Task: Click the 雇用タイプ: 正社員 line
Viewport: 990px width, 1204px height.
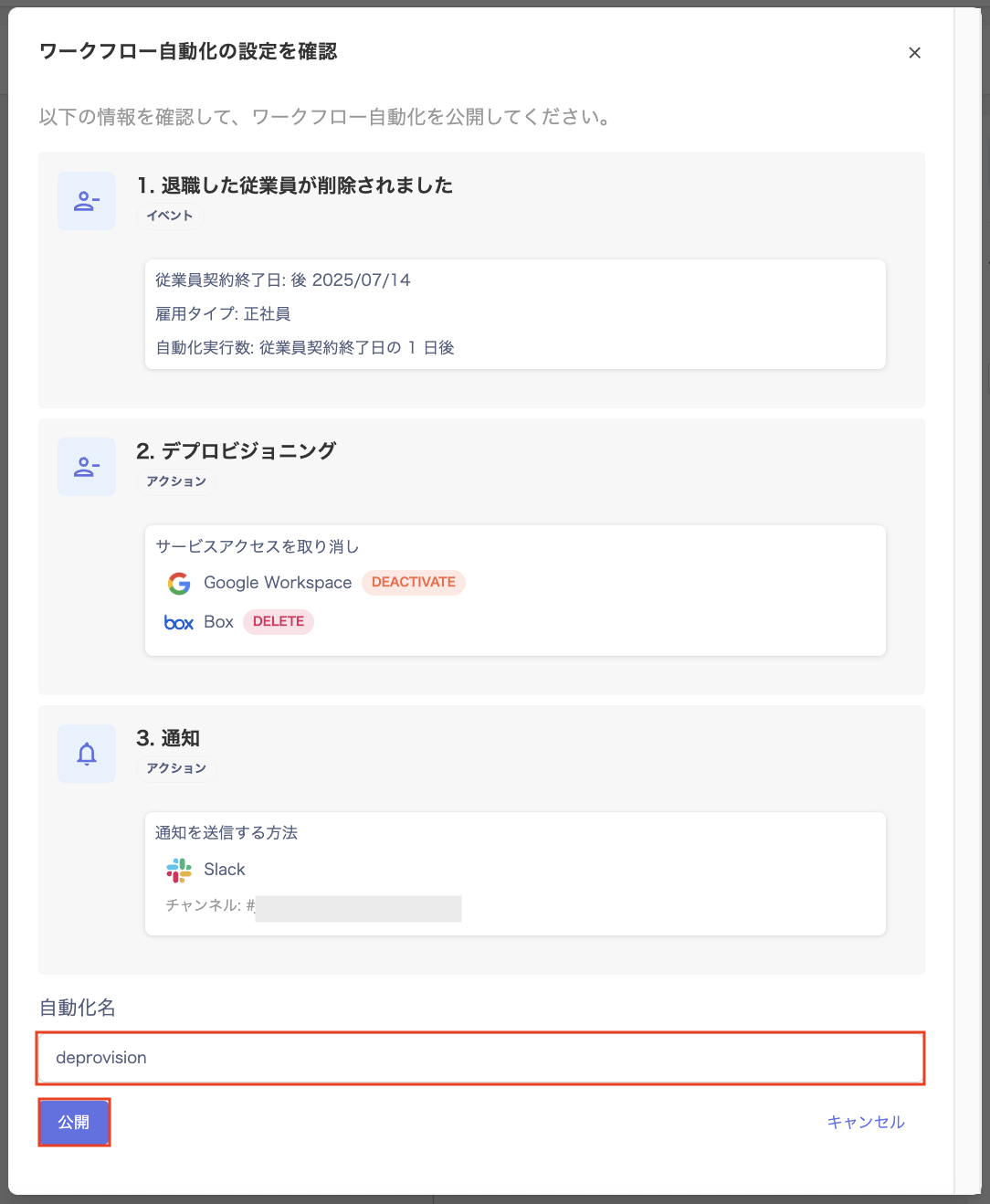Action: click(x=223, y=314)
